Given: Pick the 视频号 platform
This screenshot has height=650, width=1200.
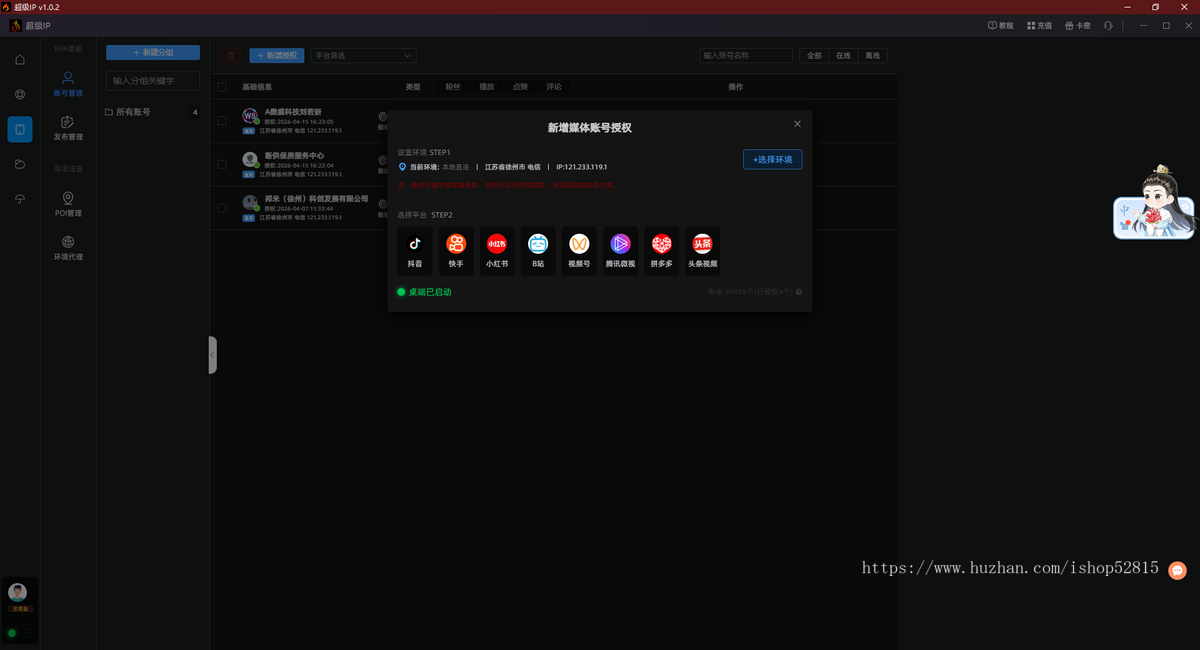Looking at the screenshot, I should tap(579, 250).
